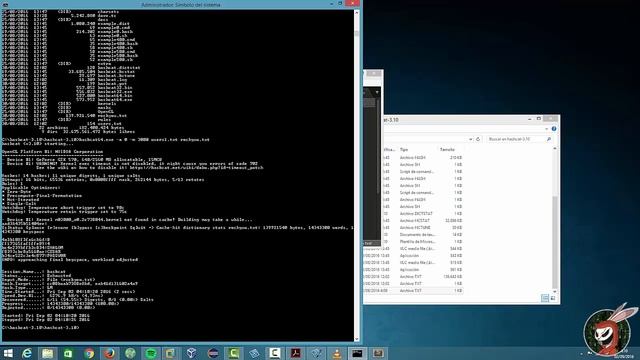Click the Explorer scrollbar down arrow

(555, 291)
